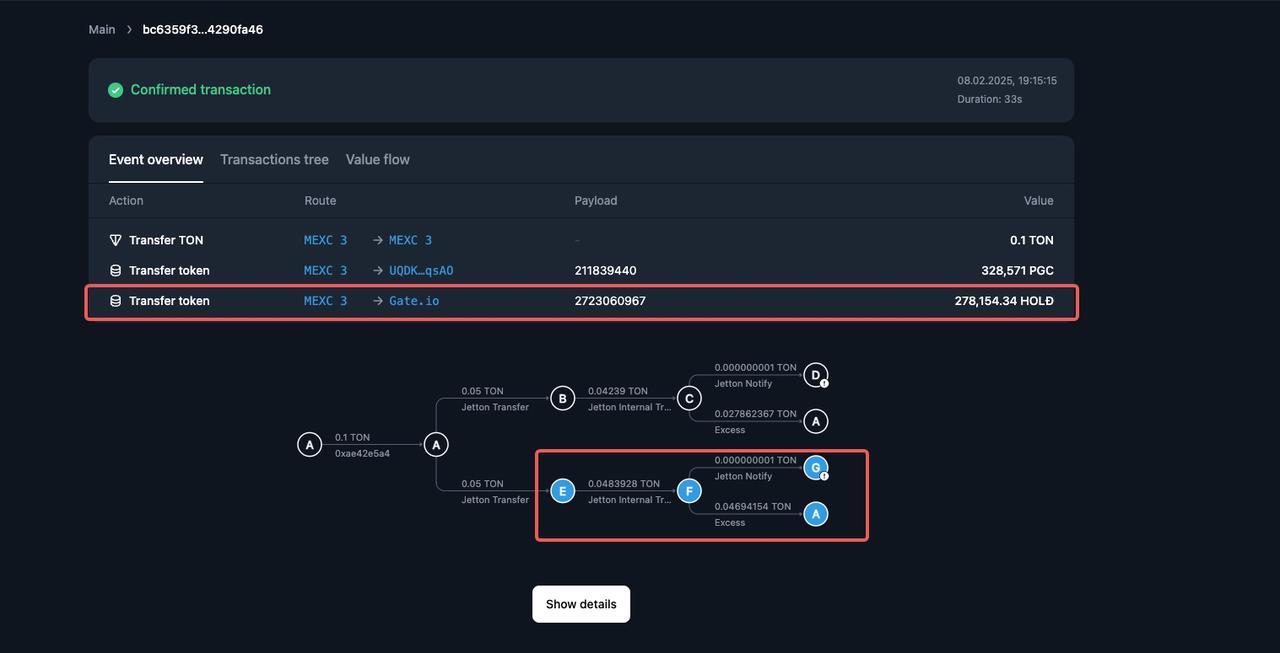Click the leftmost root node A
This screenshot has width=1280, height=653.
pyautogui.click(x=309, y=445)
